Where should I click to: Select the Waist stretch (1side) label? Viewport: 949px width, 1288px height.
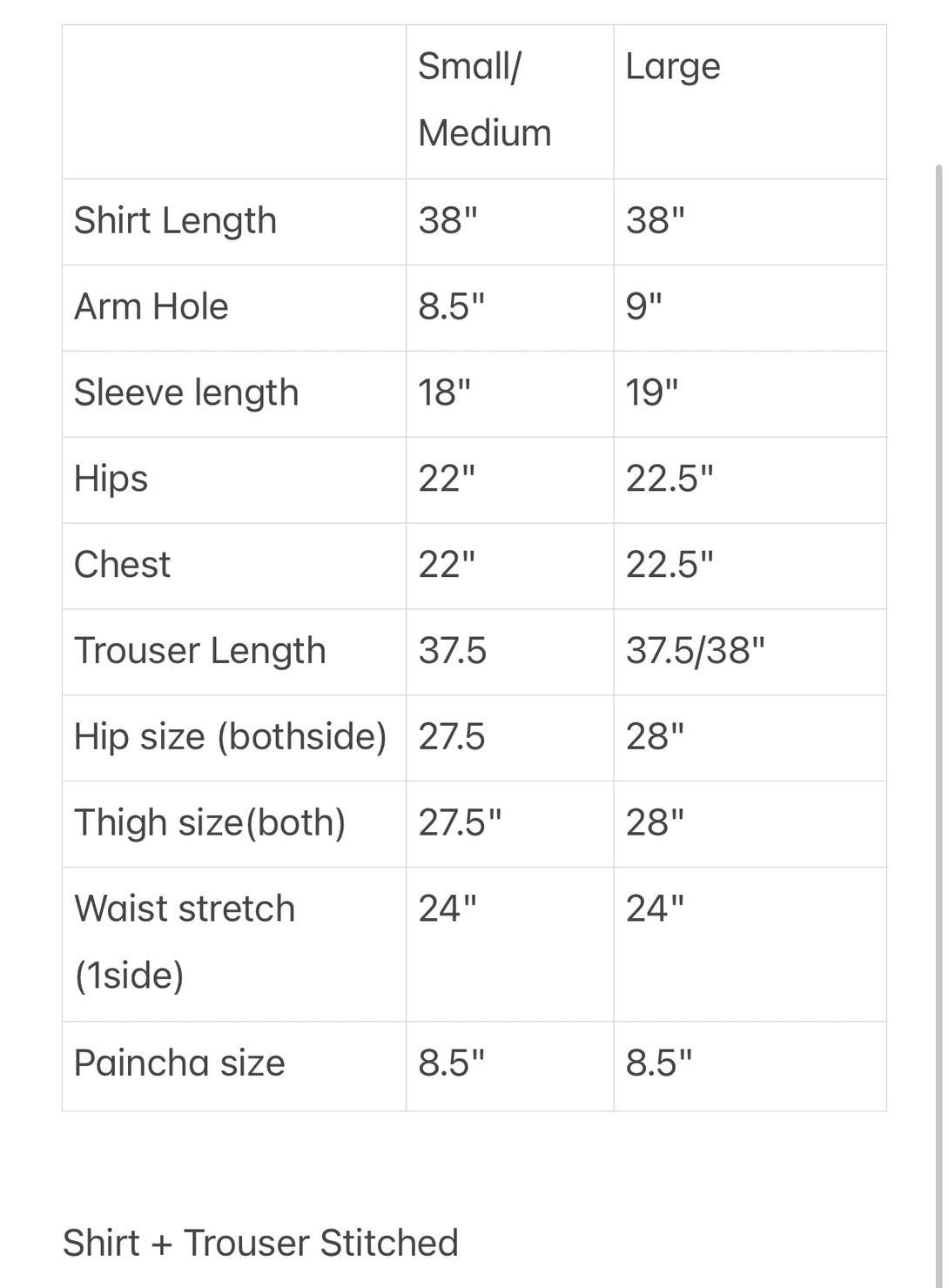185,943
